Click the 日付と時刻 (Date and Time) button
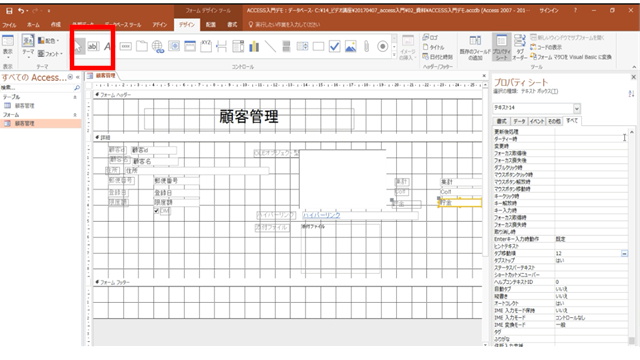640x360 pixels. pyautogui.click(x=438, y=57)
